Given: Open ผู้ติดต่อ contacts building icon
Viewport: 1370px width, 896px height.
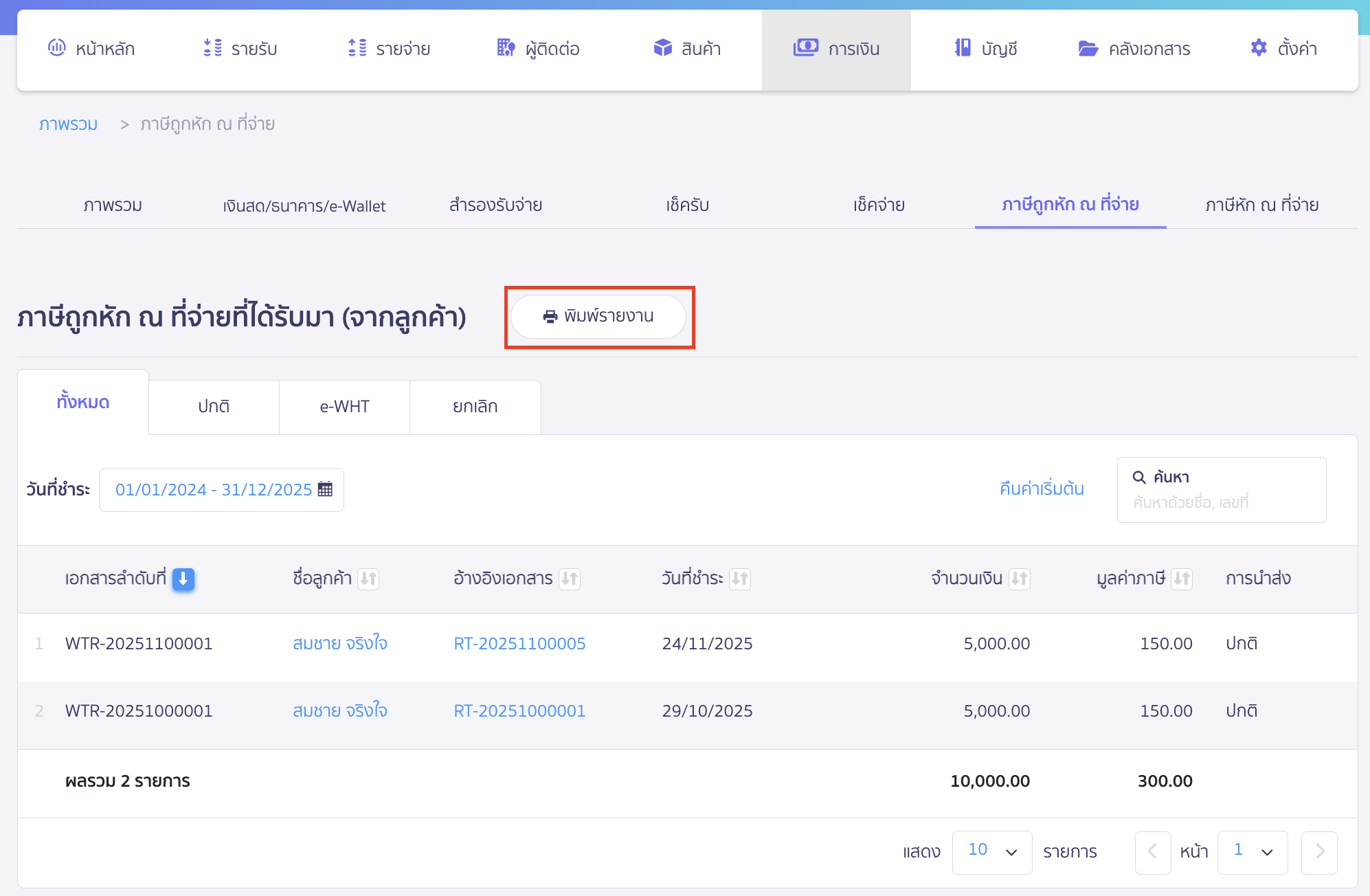Looking at the screenshot, I should [506, 48].
